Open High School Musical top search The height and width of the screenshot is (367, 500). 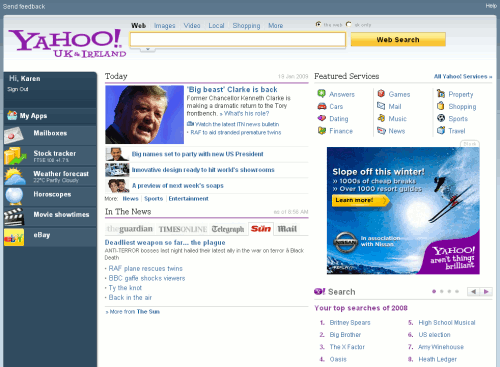coord(447,323)
